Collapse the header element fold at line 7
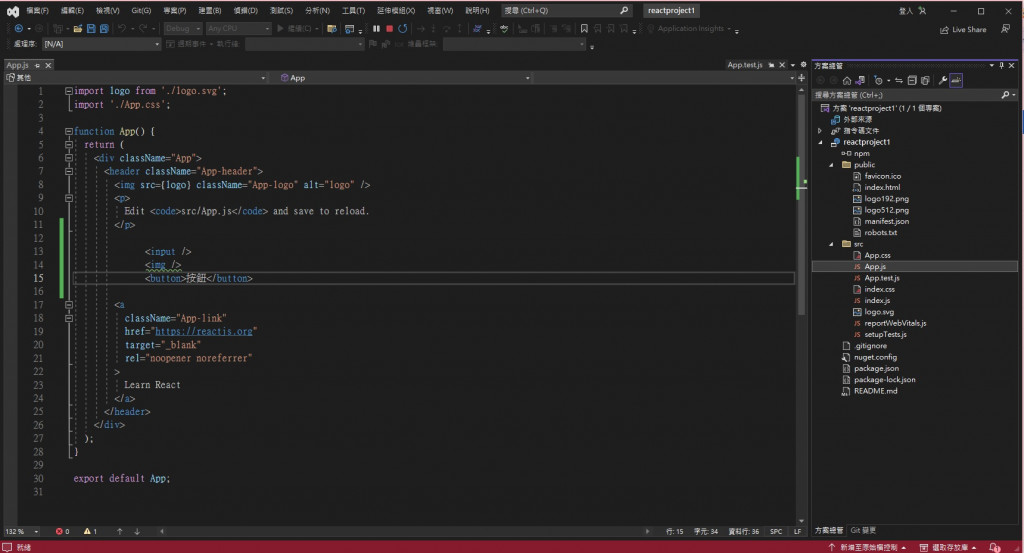 pos(69,171)
